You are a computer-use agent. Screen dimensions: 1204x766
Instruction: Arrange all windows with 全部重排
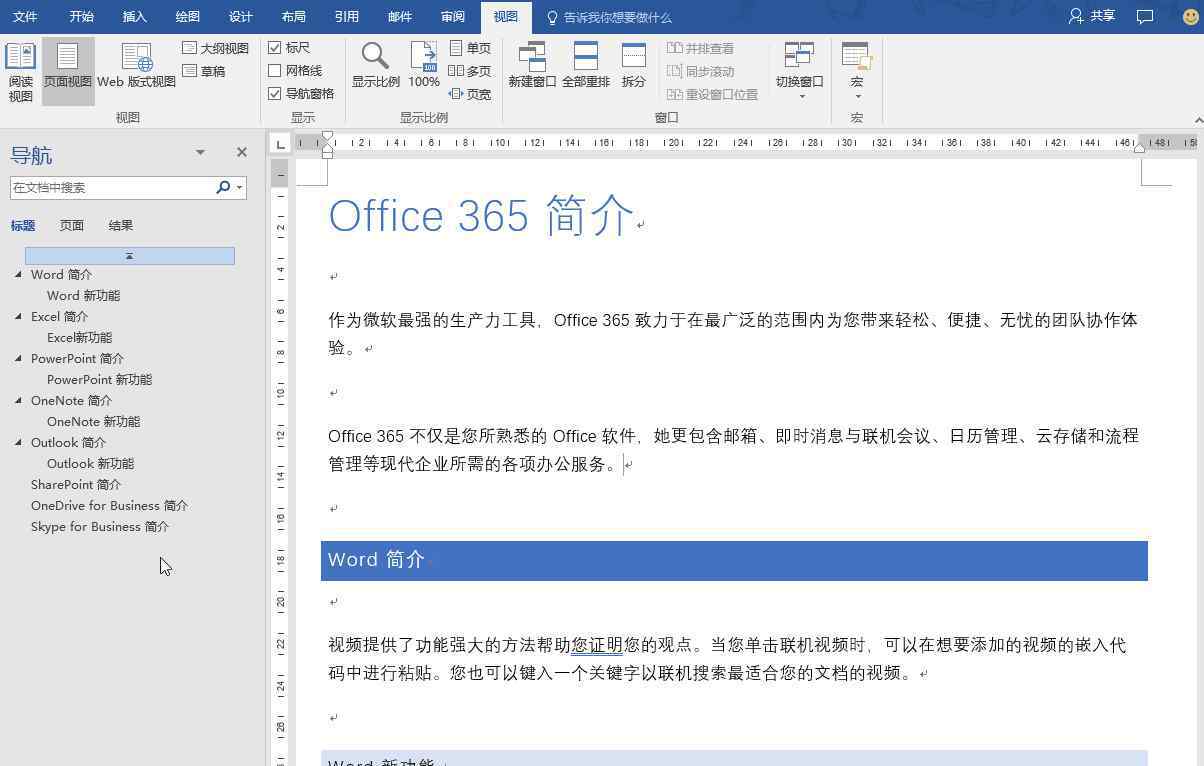click(x=585, y=58)
